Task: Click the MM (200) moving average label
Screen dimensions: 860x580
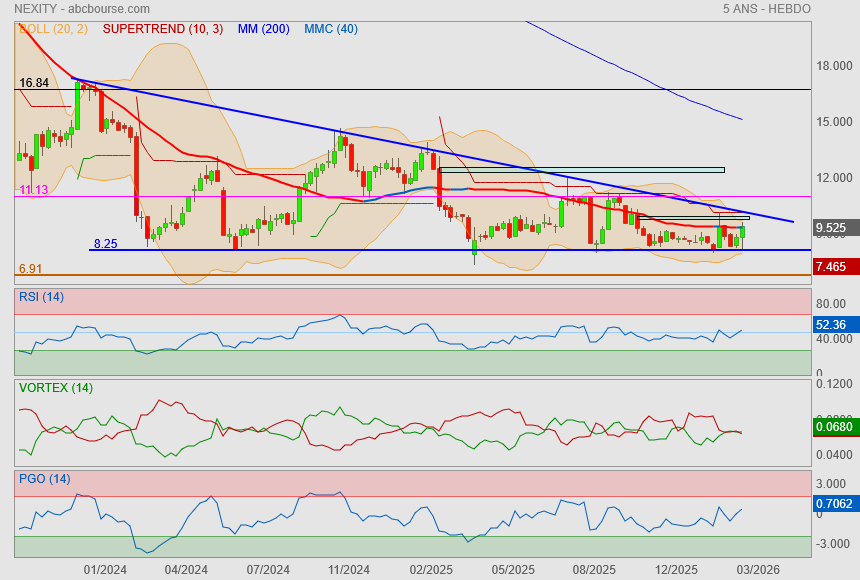Action: point(263,29)
